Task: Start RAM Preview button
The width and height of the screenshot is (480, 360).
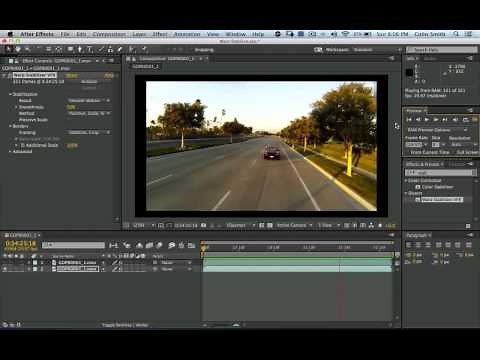Action: [x=475, y=119]
